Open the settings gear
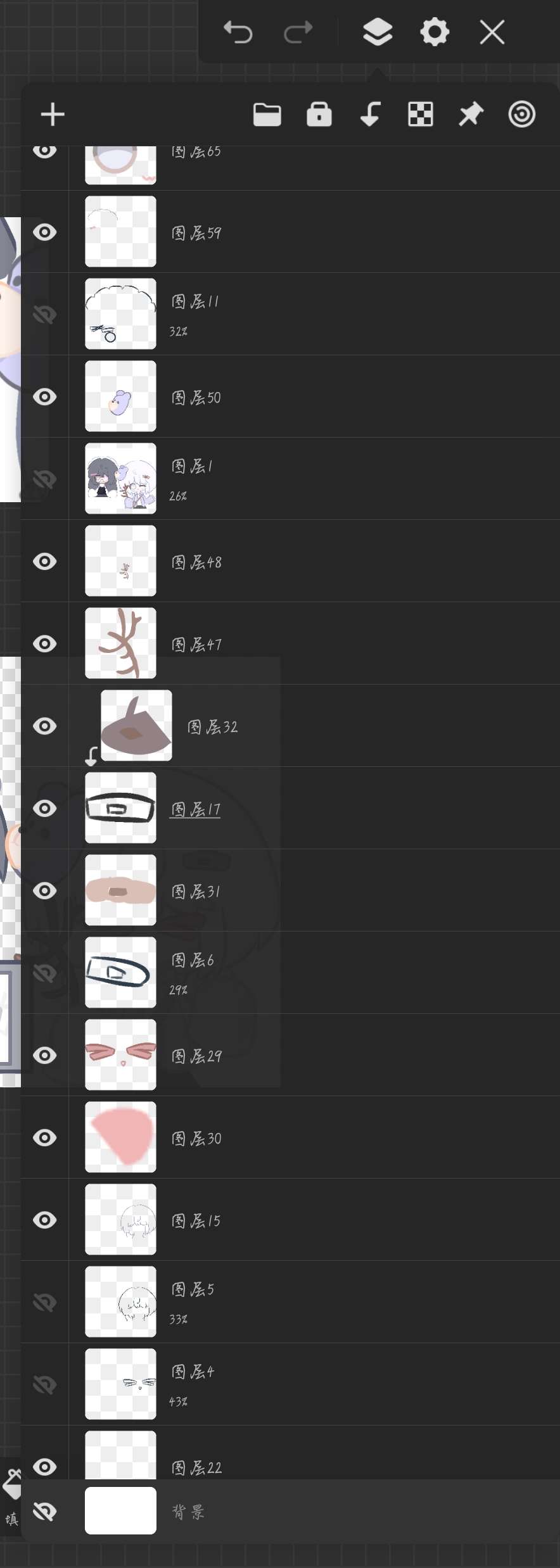 [x=435, y=32]
